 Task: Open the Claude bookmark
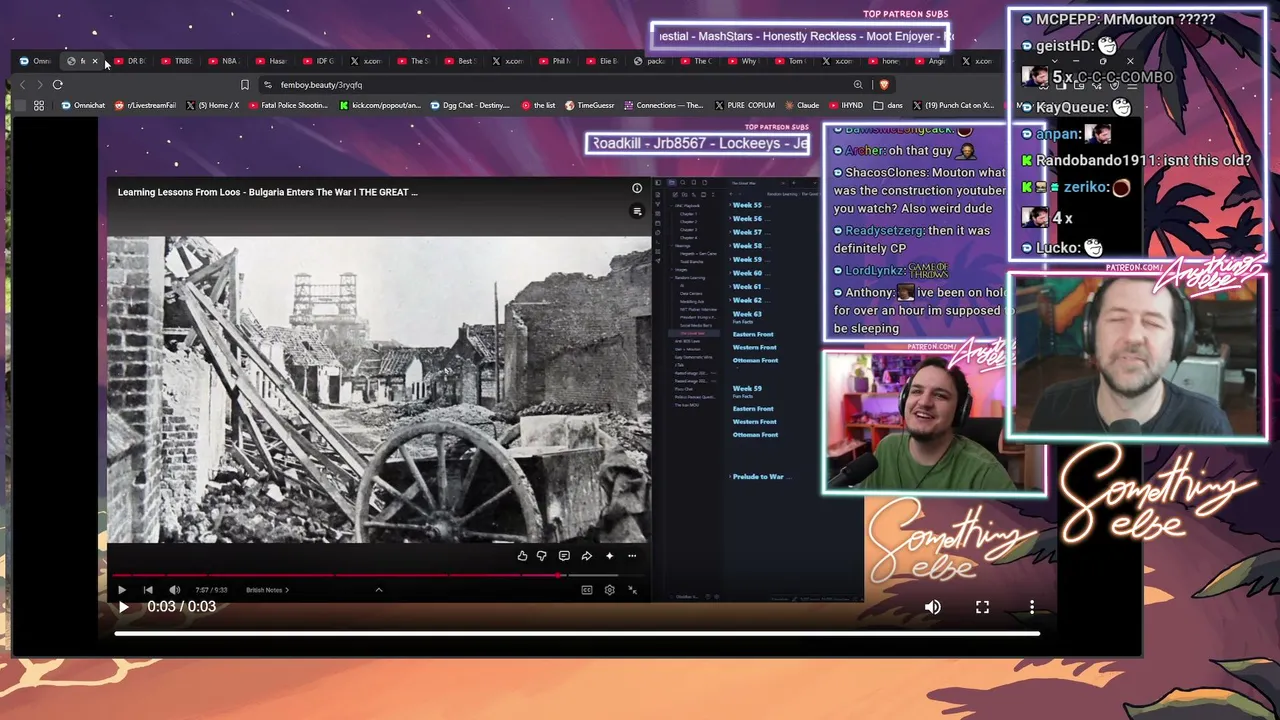803,105
